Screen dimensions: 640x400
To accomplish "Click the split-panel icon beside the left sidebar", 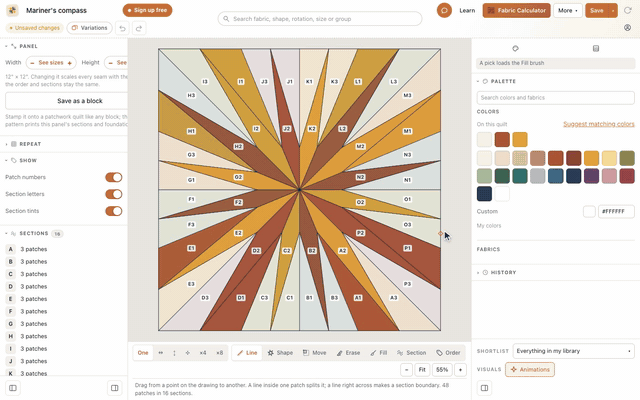I will pyautogui.click(x=115, y=388).
